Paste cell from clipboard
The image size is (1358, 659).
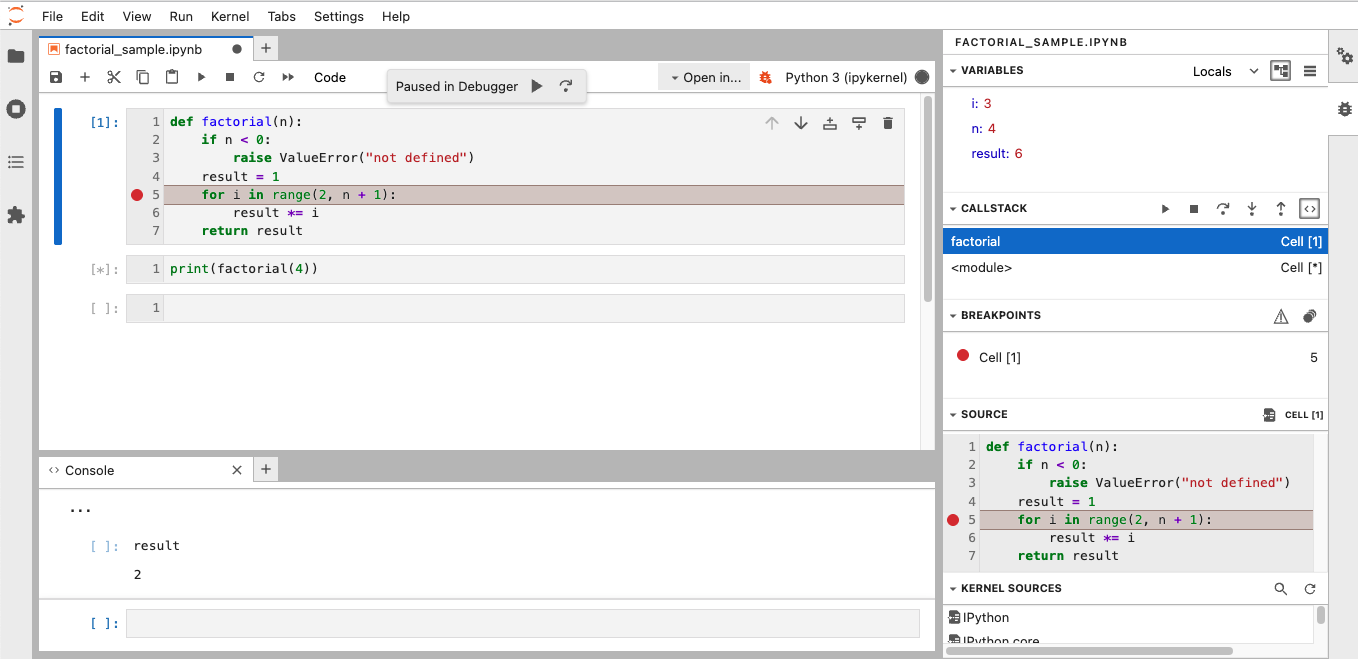[x=172, y=77]
